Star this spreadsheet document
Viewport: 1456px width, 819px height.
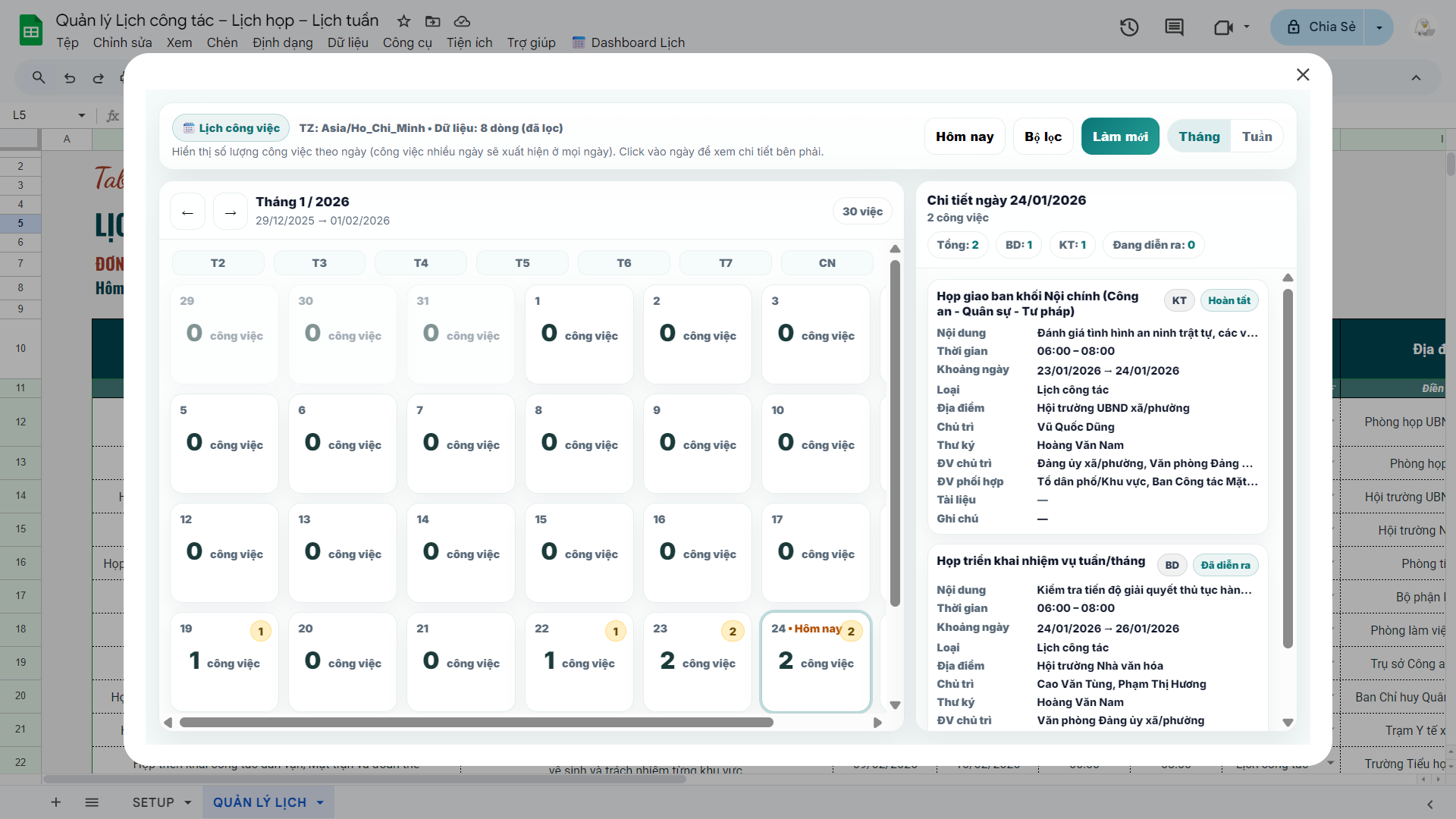coord(404,21)
